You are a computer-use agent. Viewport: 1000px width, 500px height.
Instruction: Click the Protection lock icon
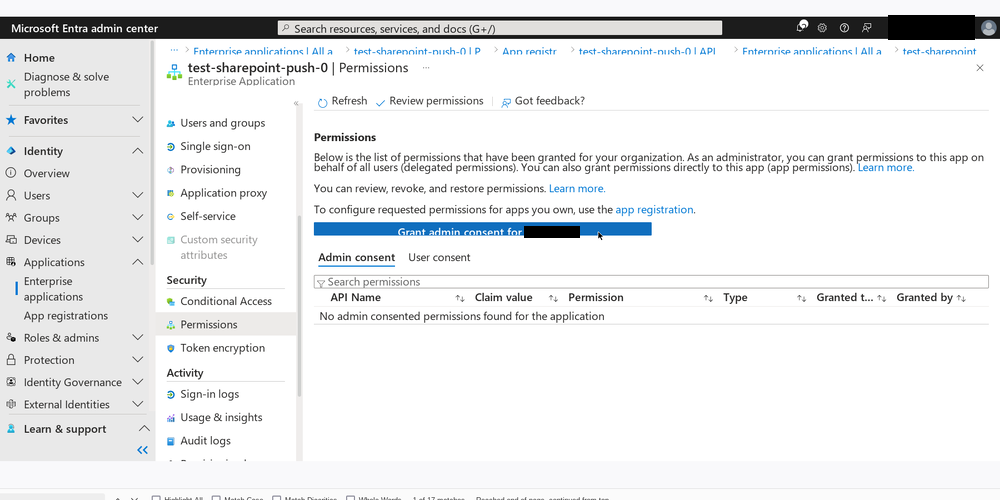(11, 360)
